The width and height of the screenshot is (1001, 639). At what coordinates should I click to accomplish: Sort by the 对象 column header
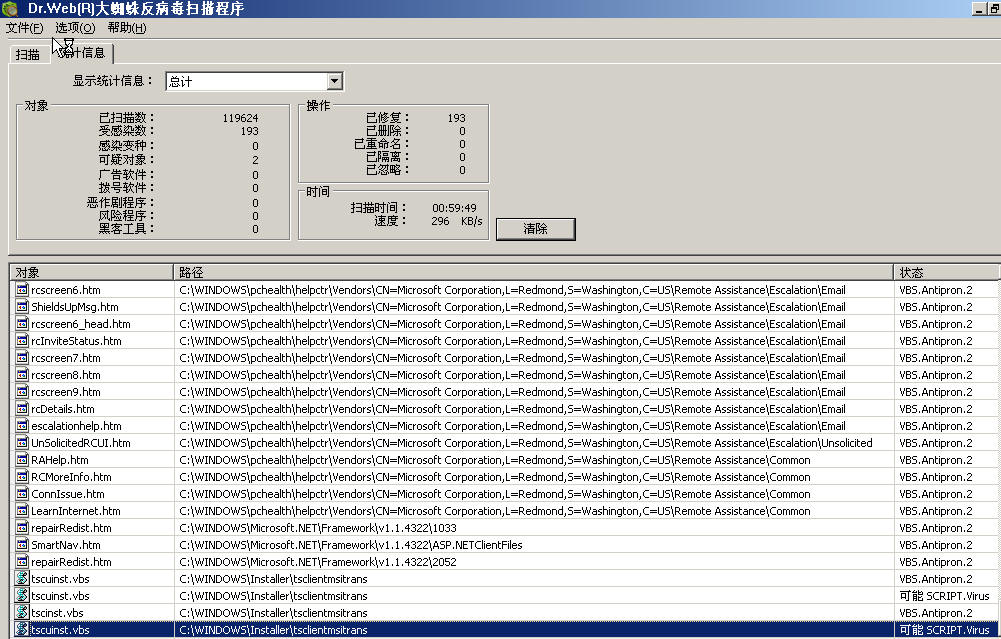point(91,273)
